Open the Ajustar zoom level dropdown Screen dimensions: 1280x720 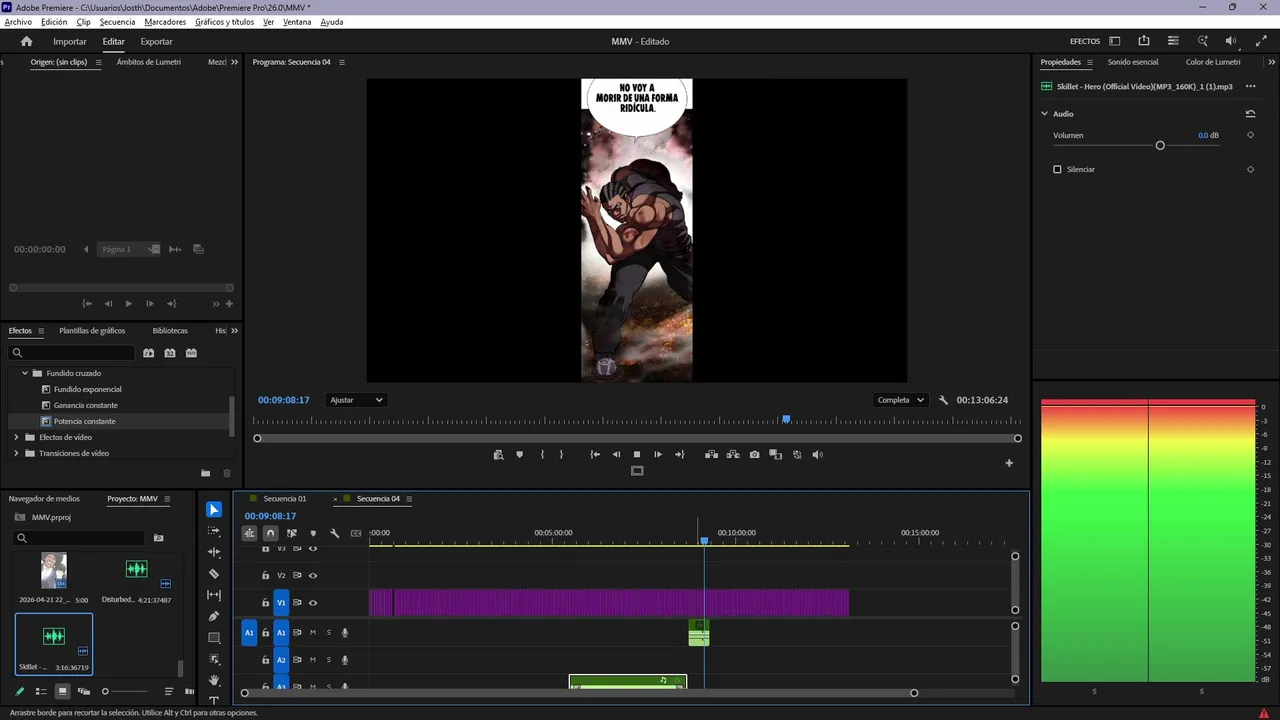pos(357,400)
